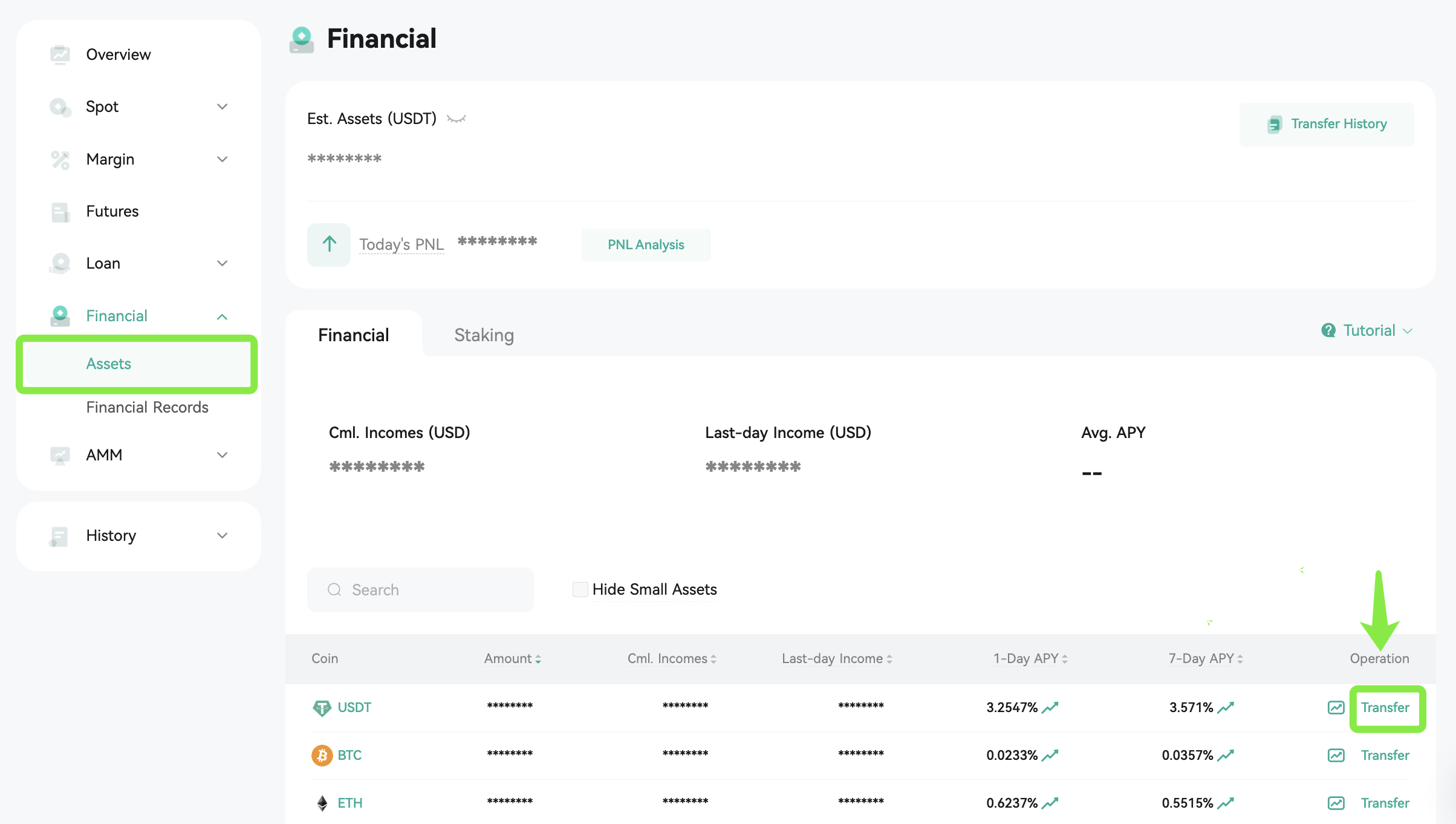Click the Financial page title icon
The height and width of the screenshot is (824, 1456).
(x=302, y=40)
